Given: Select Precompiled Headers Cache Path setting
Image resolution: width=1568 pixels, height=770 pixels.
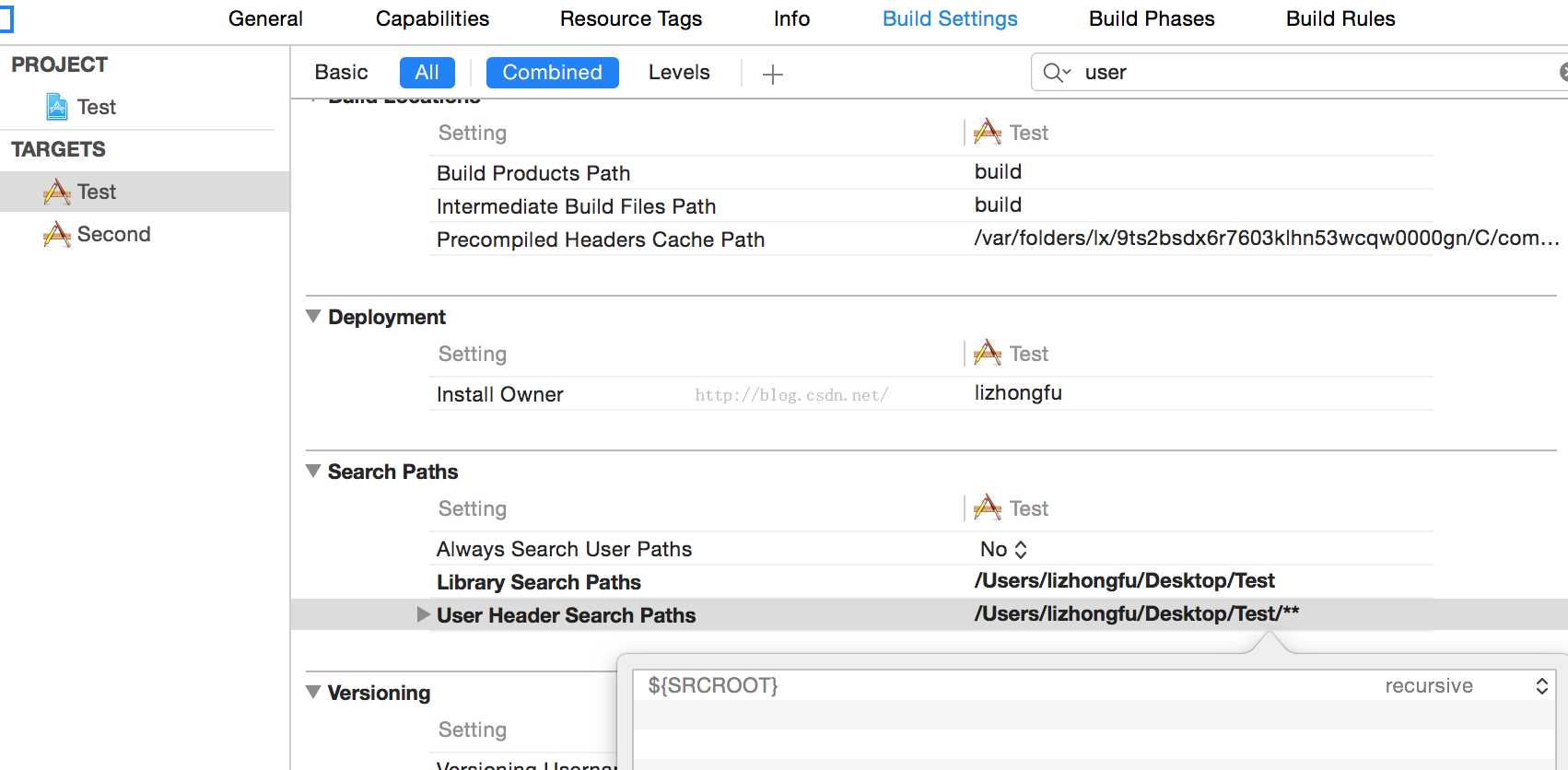Looking at the screenshot, I should click(x=601, y=239).
